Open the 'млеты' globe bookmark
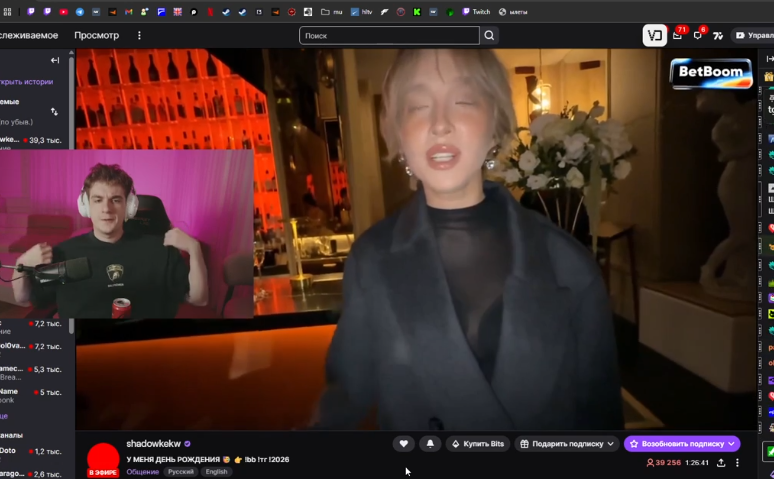The height and width of the screenshot is (479, 774). point(513,12)
